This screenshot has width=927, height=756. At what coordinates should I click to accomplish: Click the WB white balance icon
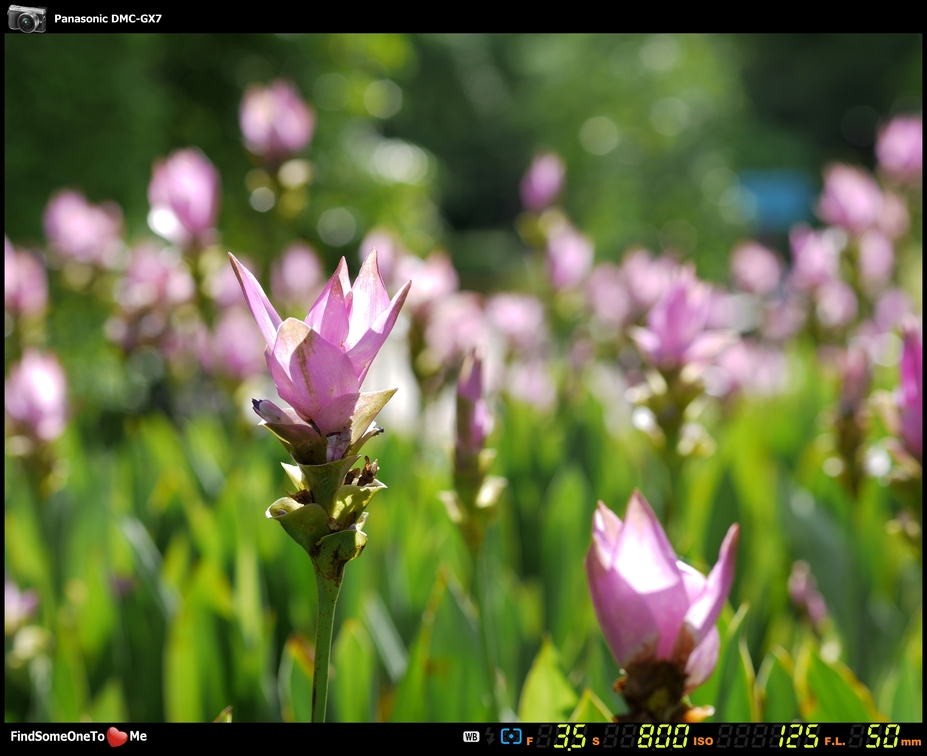pos(471,736)
